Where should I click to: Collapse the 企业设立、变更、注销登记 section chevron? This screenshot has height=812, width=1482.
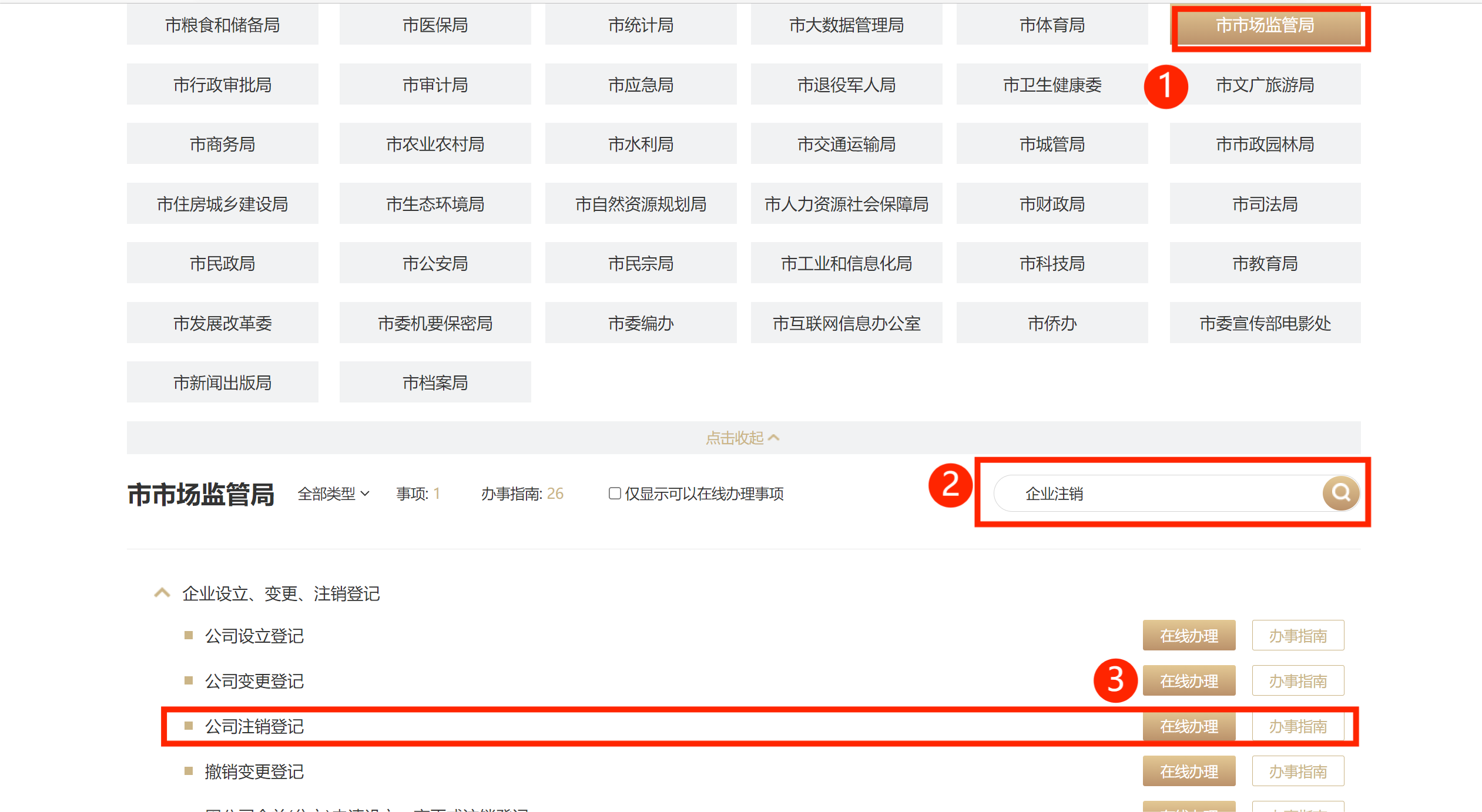pyautogui.click(x=162, y=593)
